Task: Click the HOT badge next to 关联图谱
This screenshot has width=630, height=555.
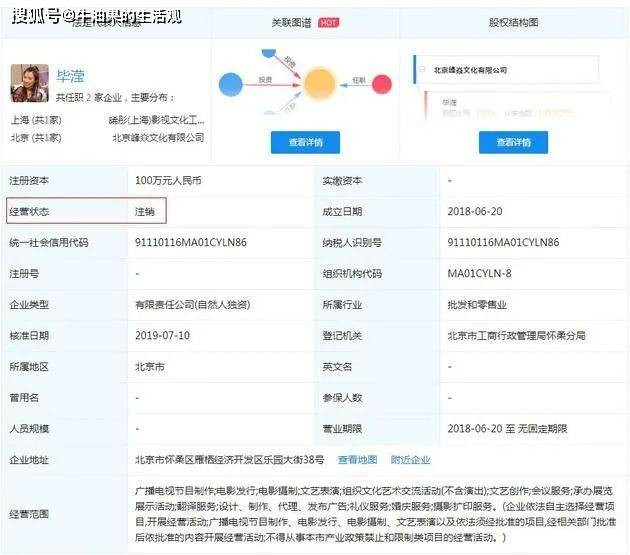Action: pos(328,23)
